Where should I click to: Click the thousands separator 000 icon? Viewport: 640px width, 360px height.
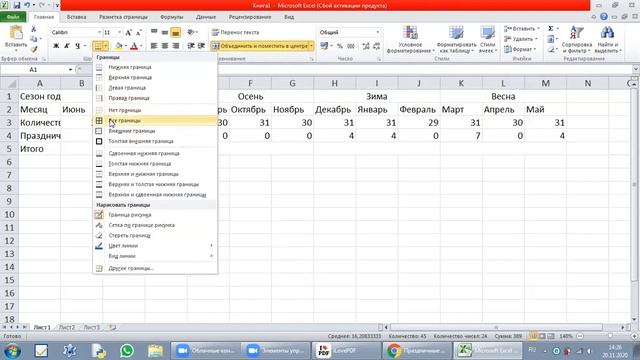351,46
